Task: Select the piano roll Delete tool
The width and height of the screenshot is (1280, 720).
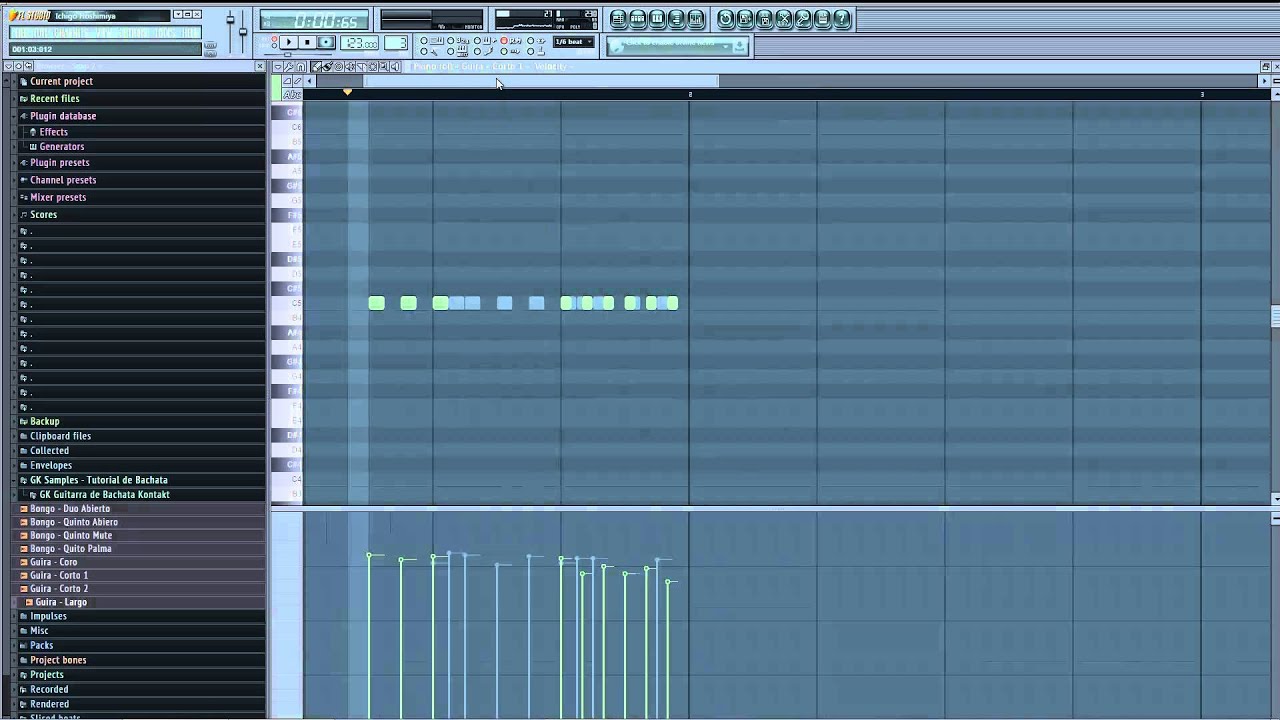Action: (x=339, y=67)
